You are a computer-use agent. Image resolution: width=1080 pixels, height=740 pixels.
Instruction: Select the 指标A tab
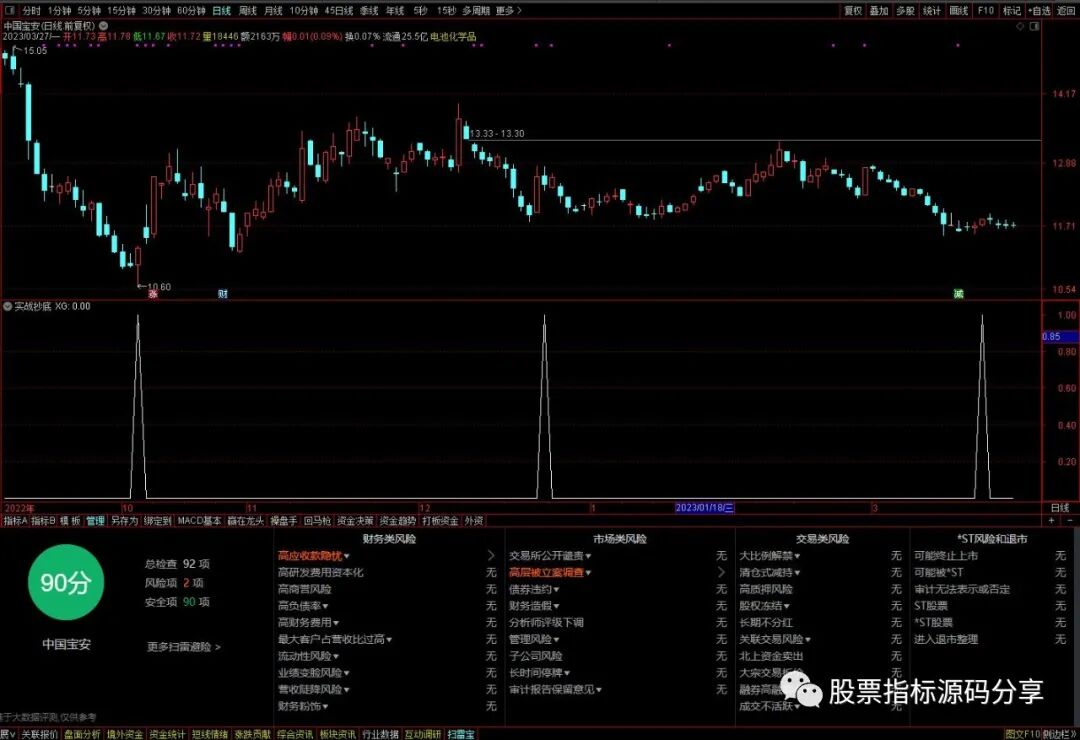pos(15,521)
